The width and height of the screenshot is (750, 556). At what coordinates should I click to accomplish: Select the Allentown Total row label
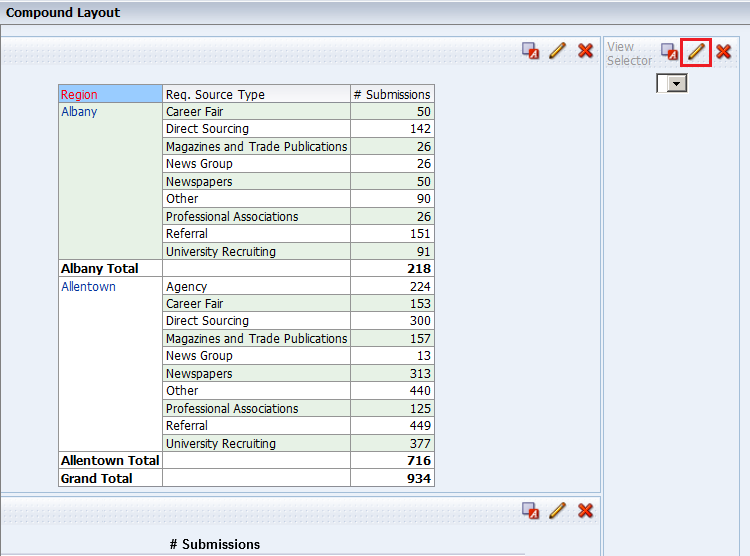109,461
